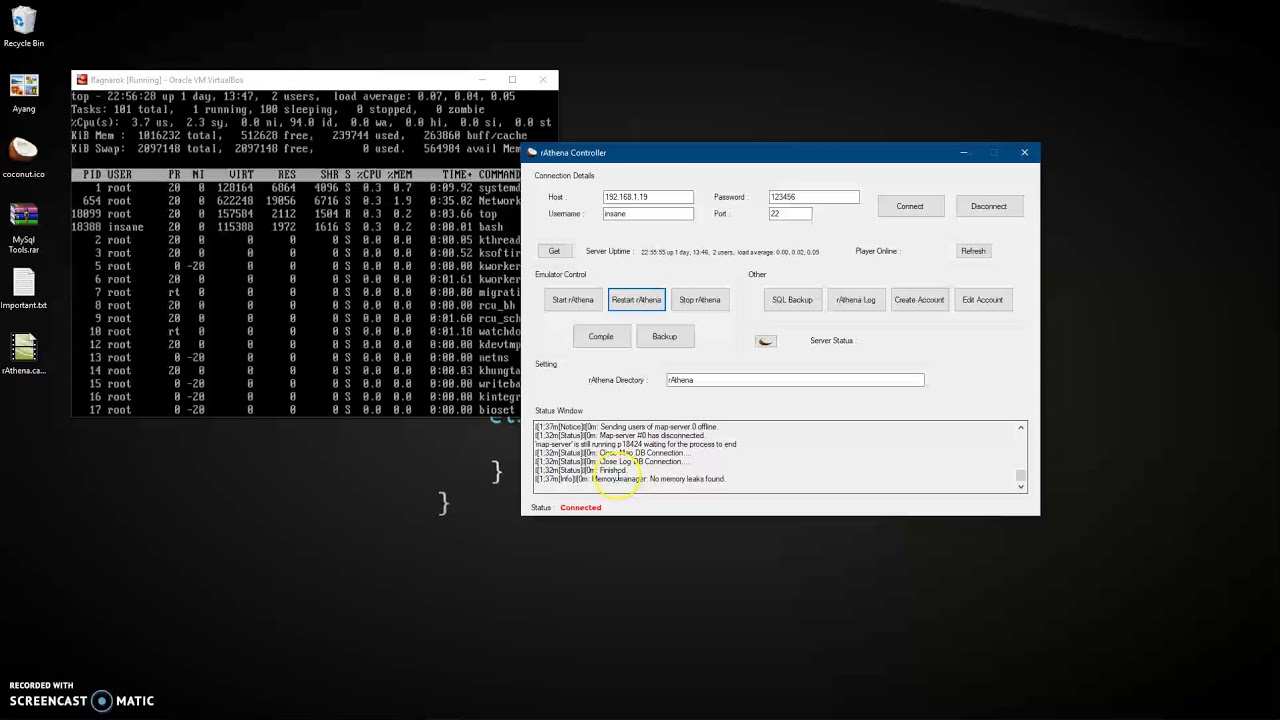Viewport: 1280px width, 720px height.
Task: Click the rAthena Directory input field
Action: [795, 380]
